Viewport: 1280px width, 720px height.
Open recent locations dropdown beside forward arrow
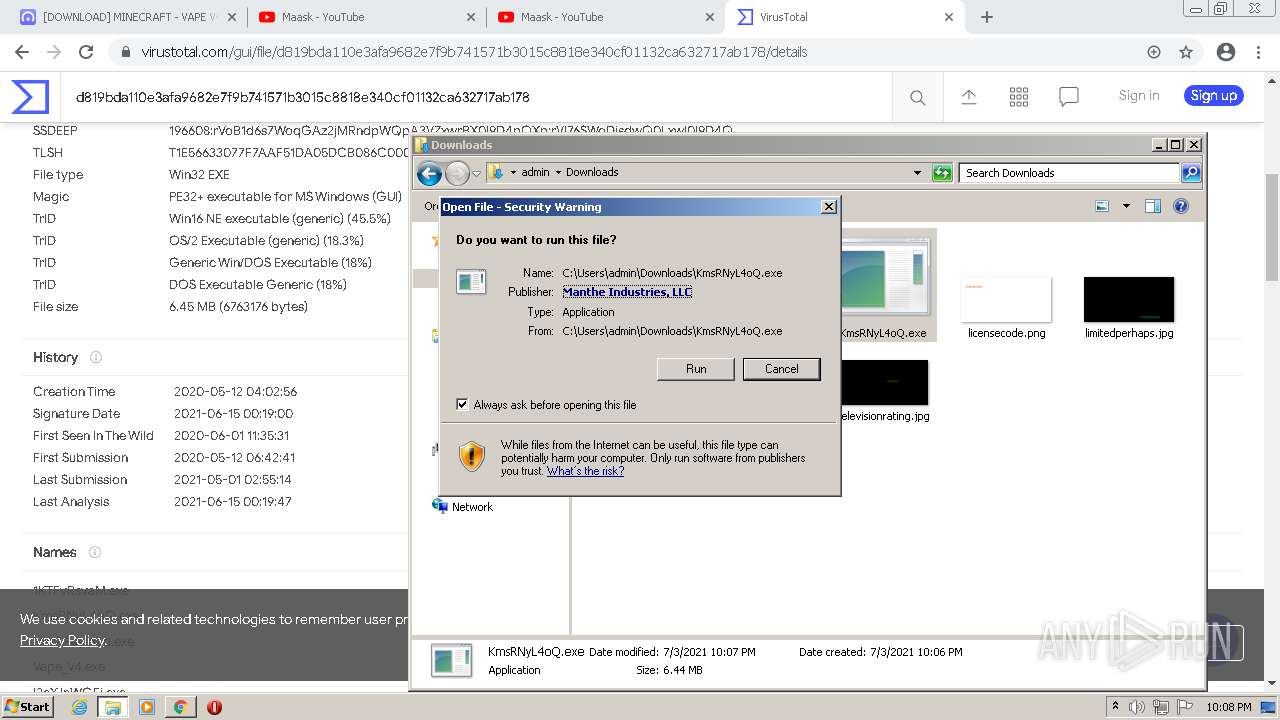476,173
